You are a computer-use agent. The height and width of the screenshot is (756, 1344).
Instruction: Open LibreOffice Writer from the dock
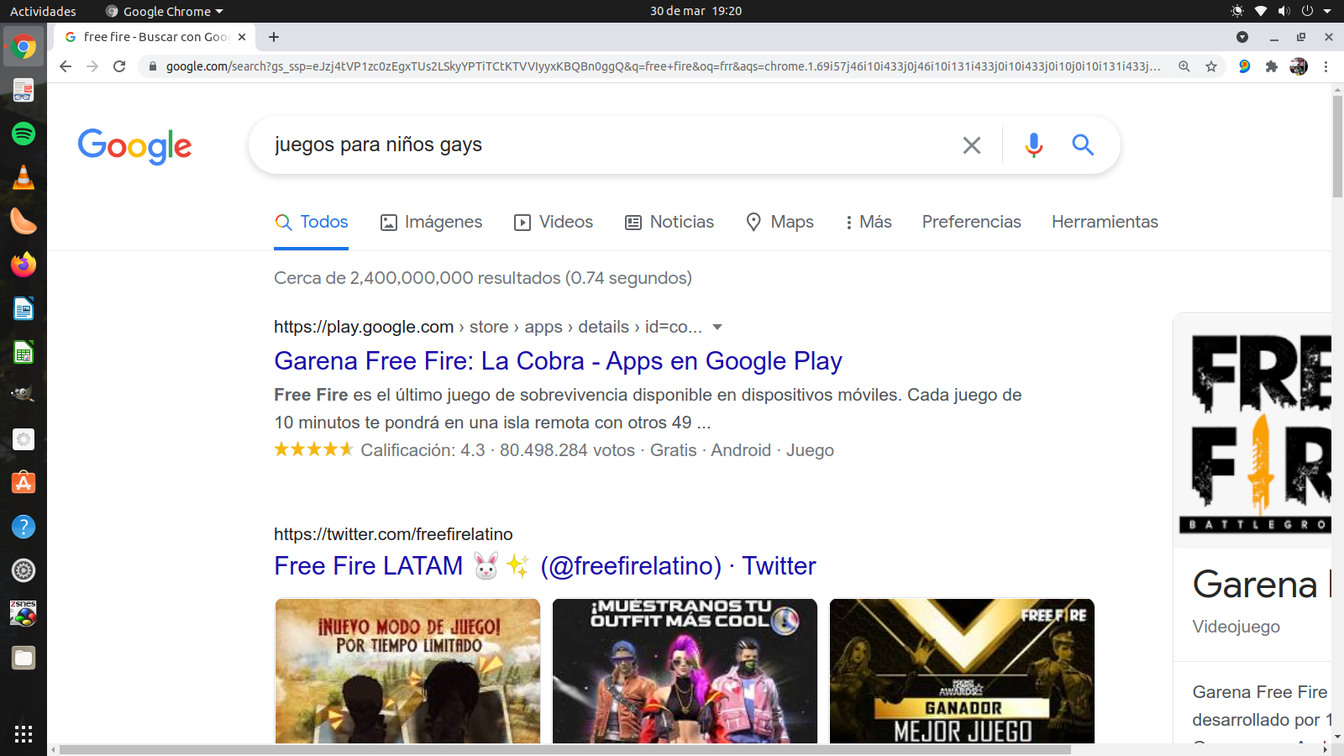pos(23,308)
